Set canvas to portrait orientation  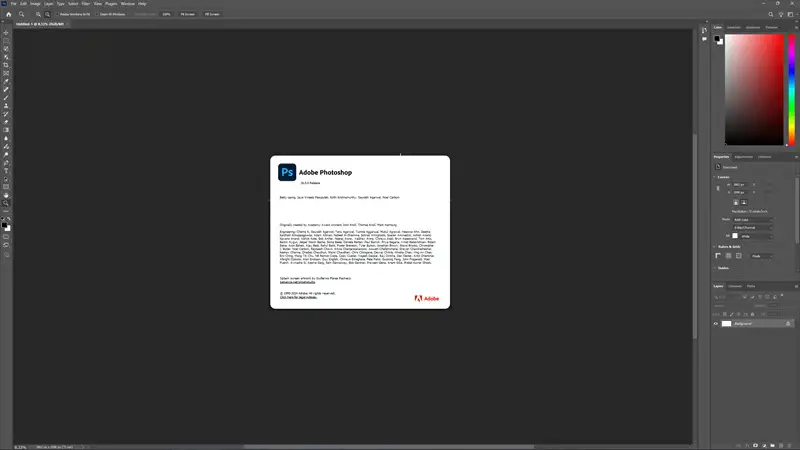pos(736,202)
